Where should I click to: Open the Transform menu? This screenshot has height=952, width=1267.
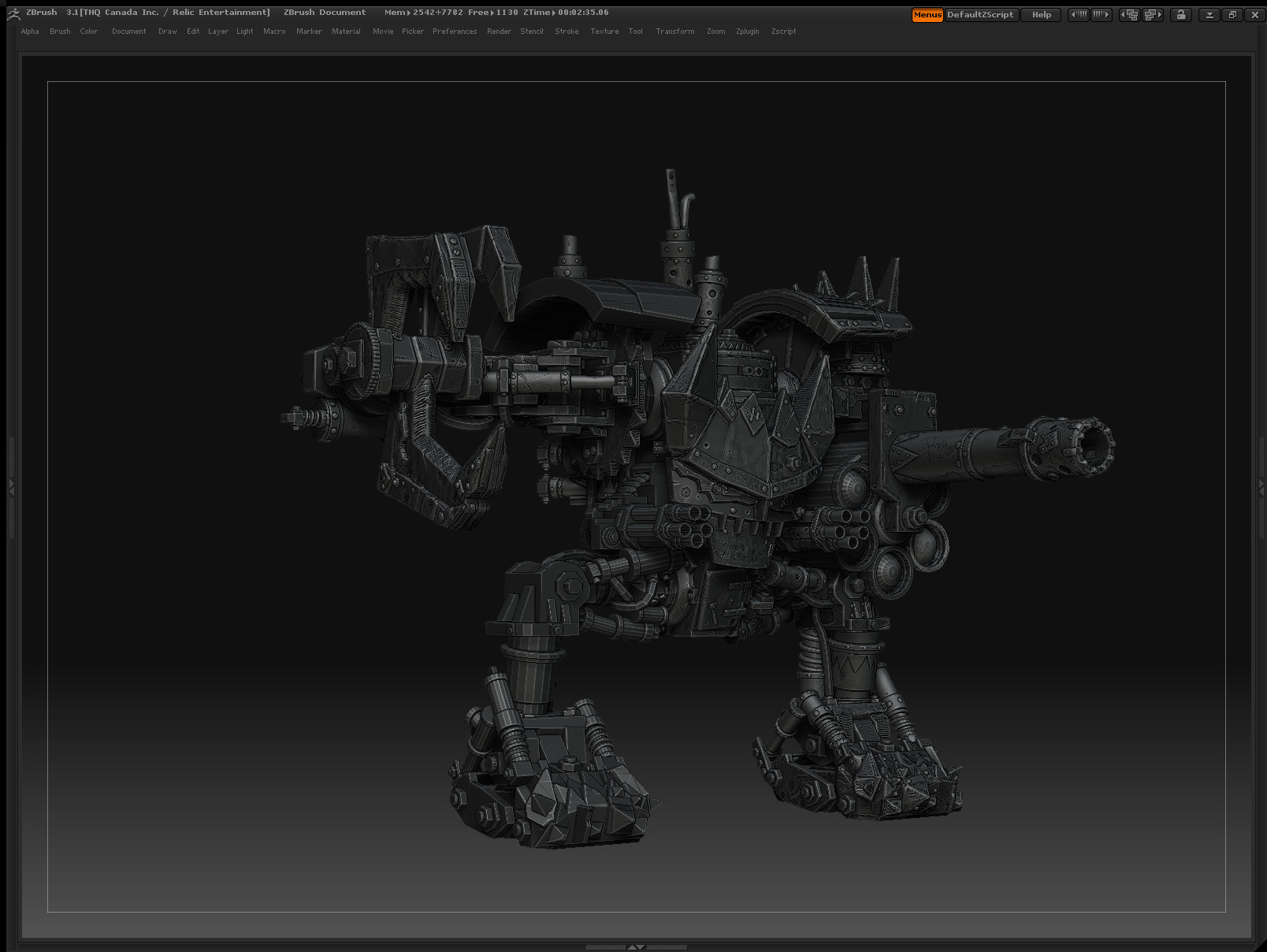[675, 32]
